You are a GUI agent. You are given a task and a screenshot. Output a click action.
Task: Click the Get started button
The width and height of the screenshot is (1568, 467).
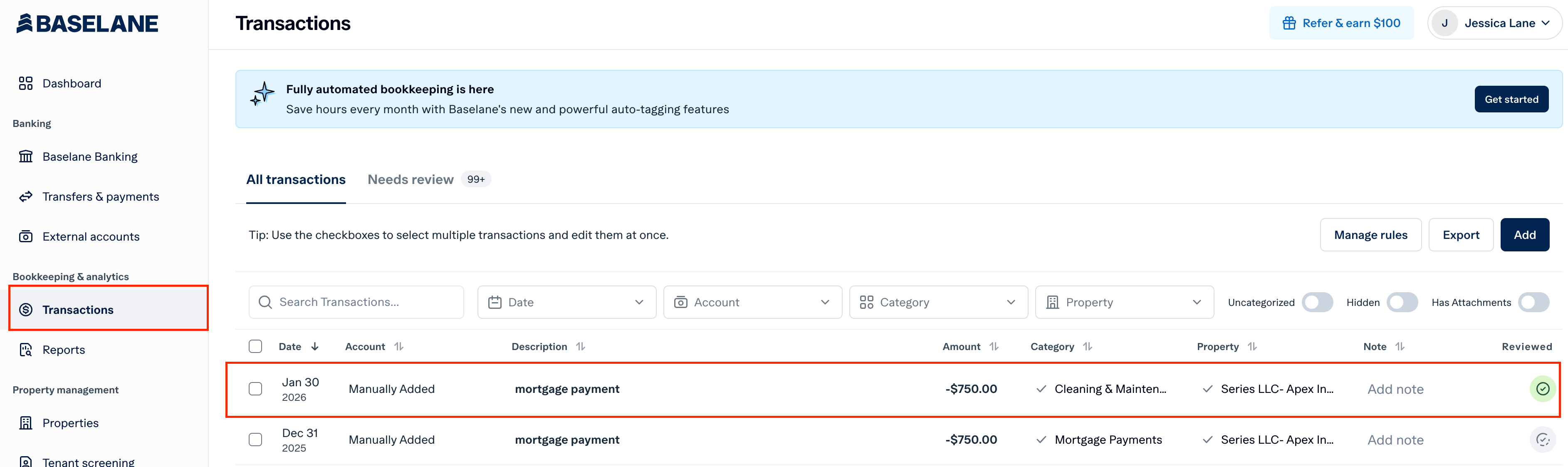[1511, 99]
